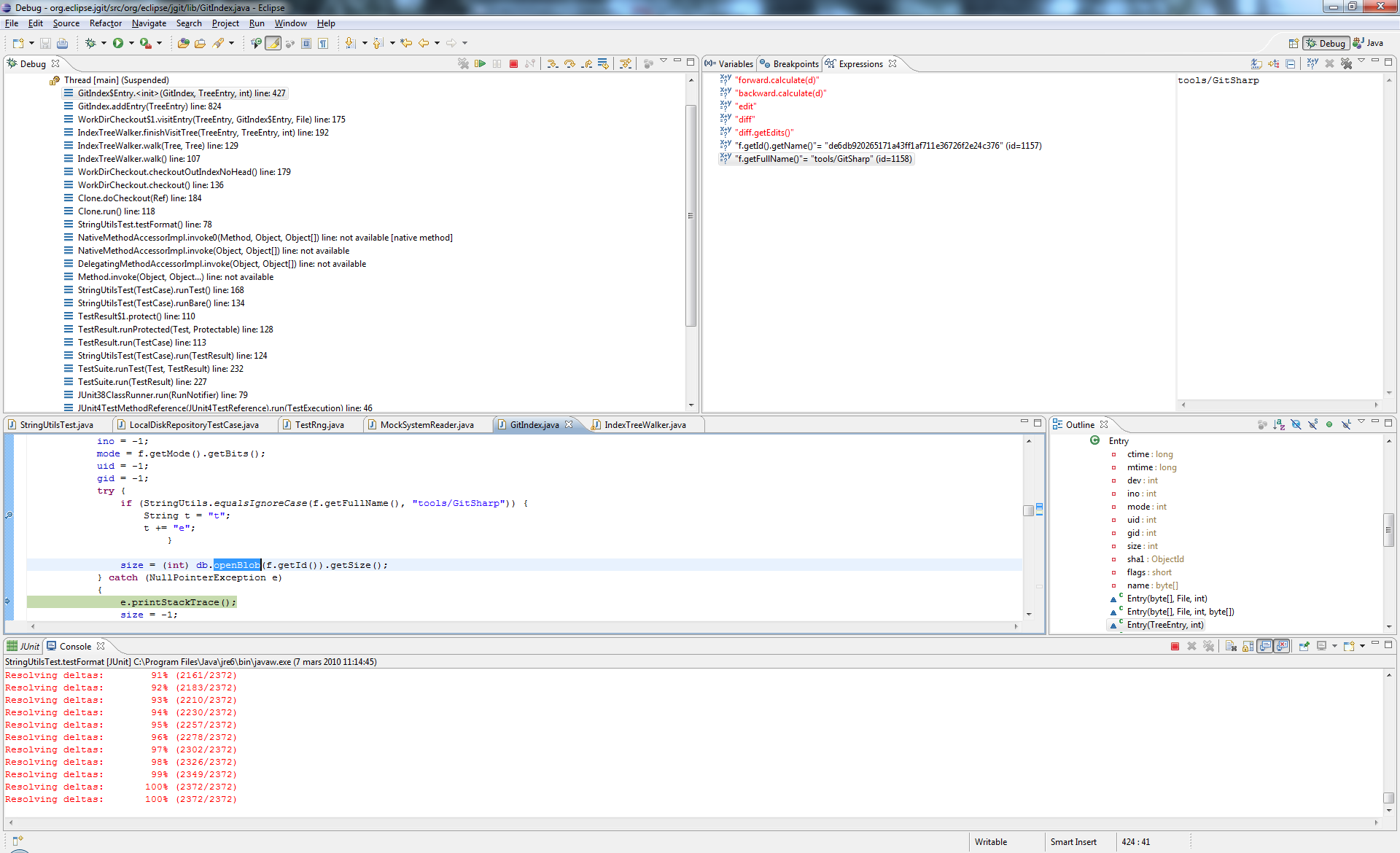Image resolution: width=1400 pixels, height=853 pixels.
Task: Click Open Perspective icon
Action: pos(1294,44)
